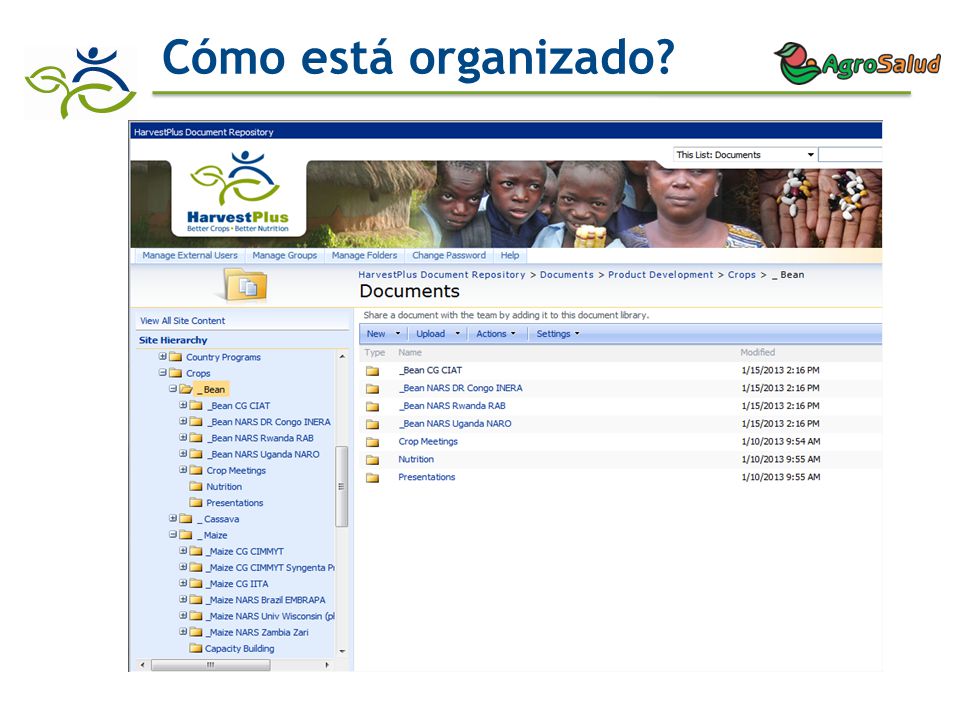Open _Bean NARS Rwanda RAB folder link in list
Screen dimensions: 960x720
pyautogui.click(x=452, y=406)
